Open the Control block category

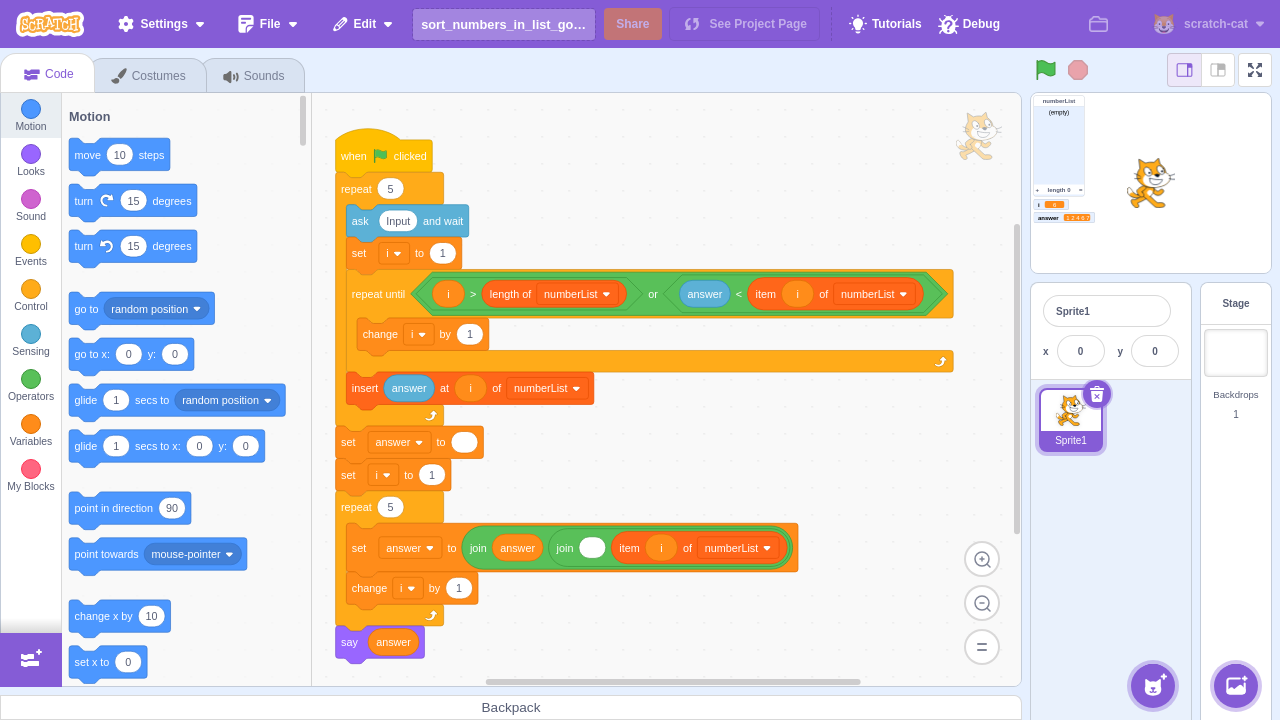[31, 296]
